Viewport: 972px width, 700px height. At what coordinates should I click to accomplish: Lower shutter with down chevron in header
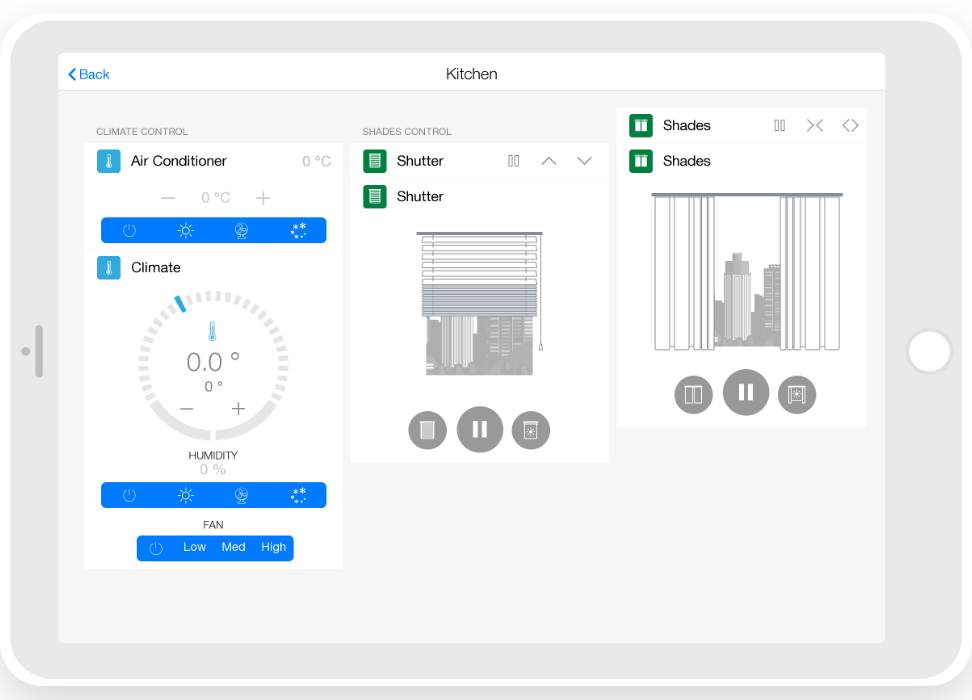[x=584, y=161]
